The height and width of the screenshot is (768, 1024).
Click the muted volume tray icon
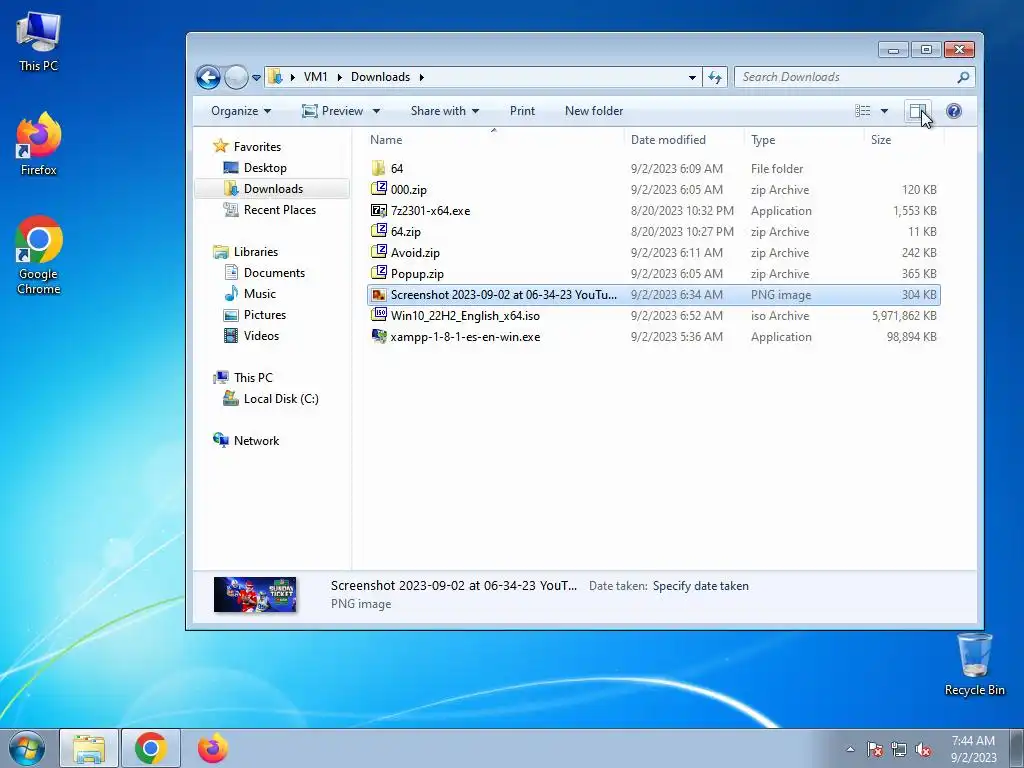point(923,750)
